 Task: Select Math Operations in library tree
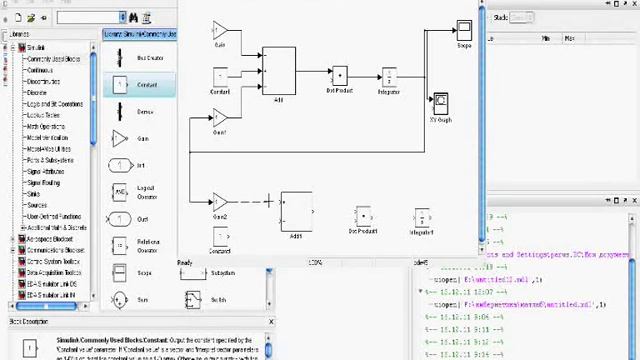click(46, 127)
